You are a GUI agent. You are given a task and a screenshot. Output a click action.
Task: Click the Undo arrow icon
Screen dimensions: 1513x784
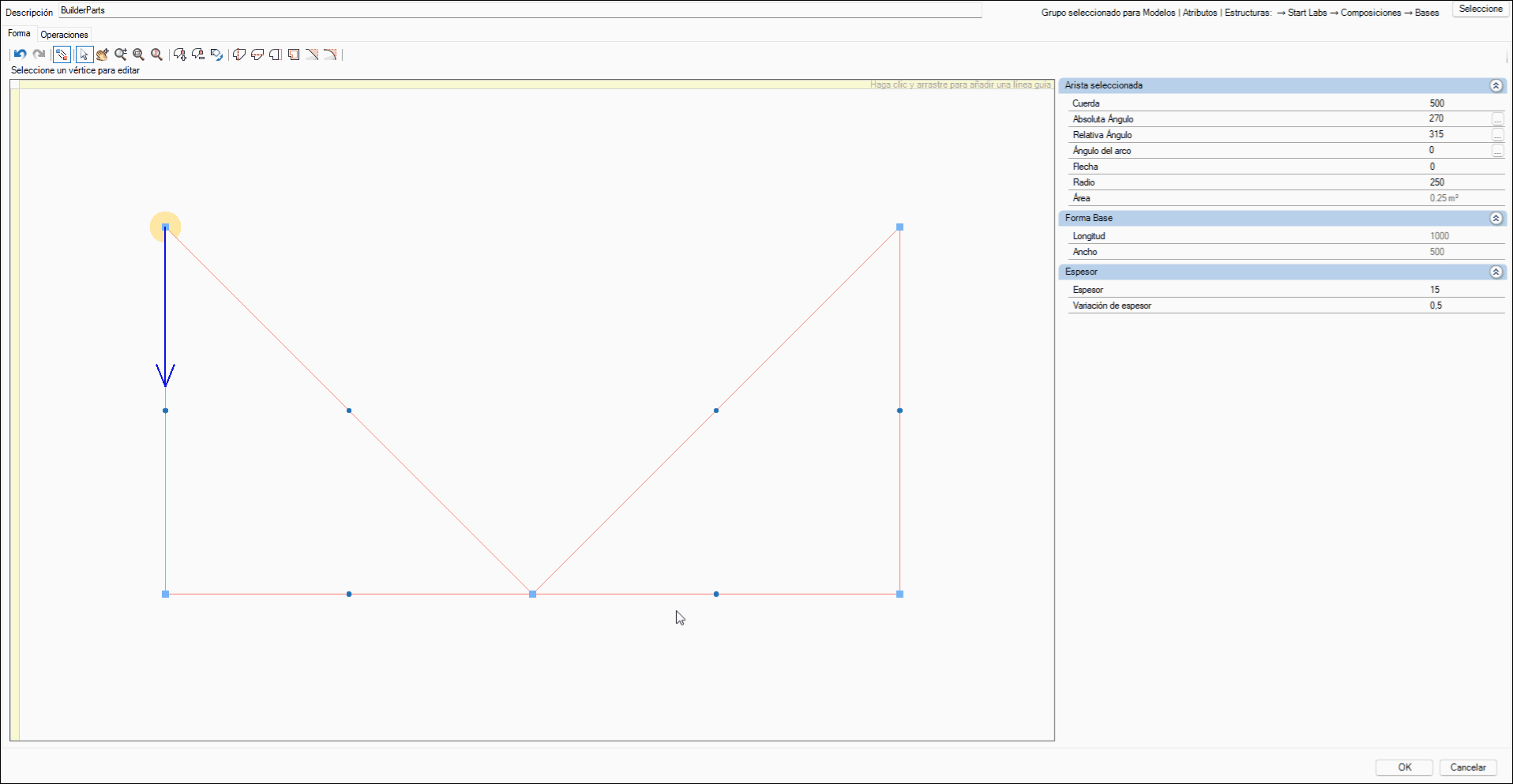pos(21,54)
